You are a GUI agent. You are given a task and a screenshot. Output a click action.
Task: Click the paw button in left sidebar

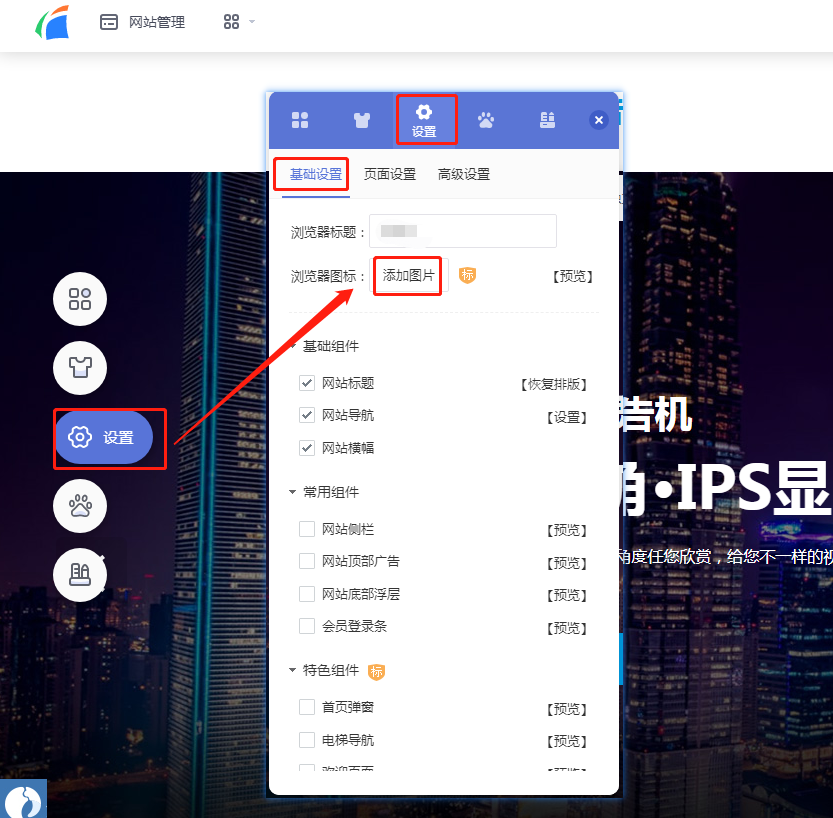(80, 506)
